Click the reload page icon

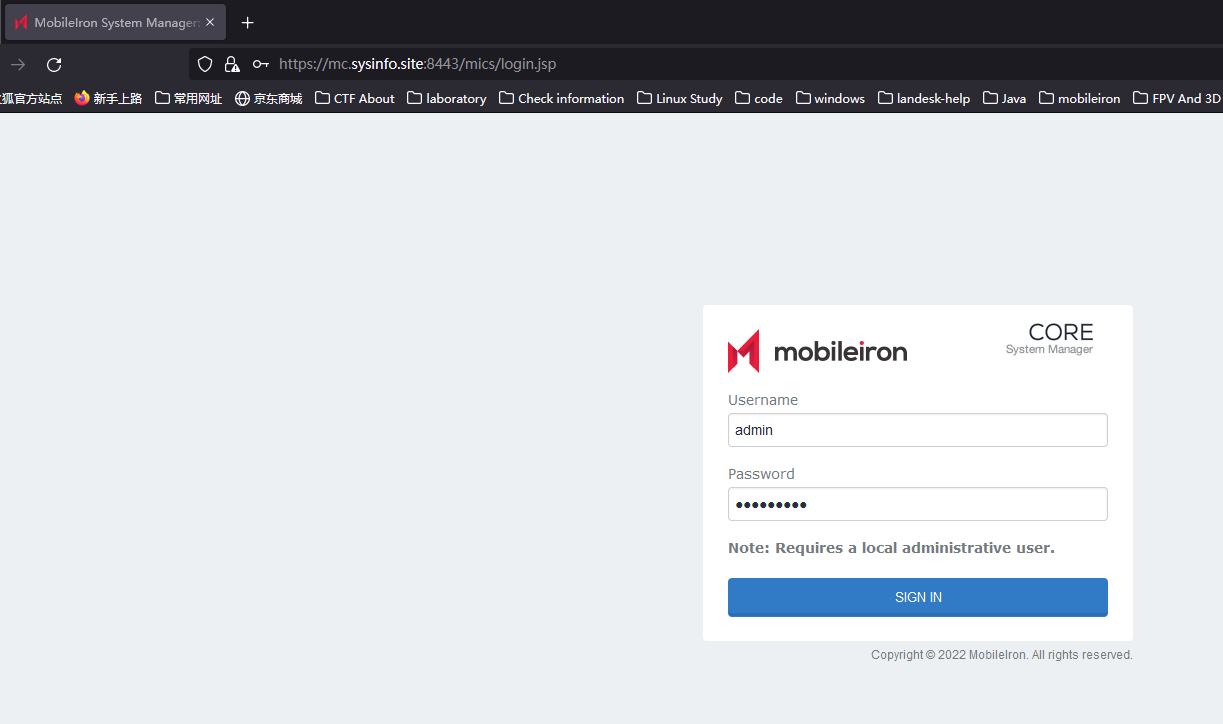click(x=54, y=64)
